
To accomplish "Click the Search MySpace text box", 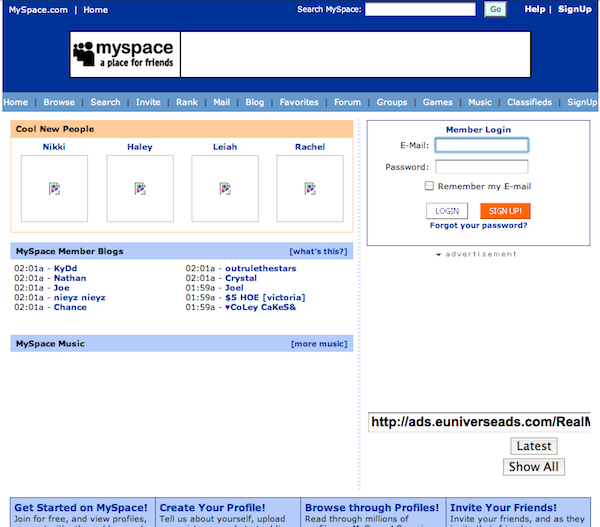I will coord(420,9).
